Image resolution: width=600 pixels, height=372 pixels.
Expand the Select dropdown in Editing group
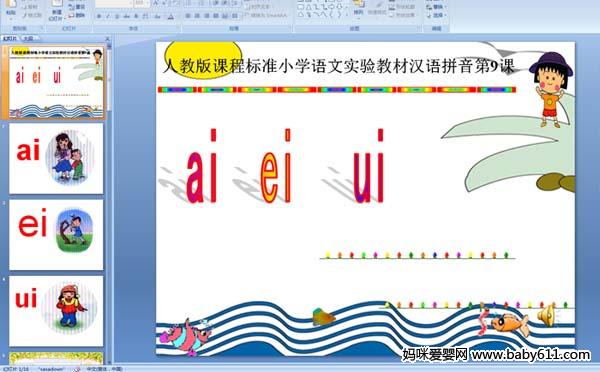pos(446,15)
